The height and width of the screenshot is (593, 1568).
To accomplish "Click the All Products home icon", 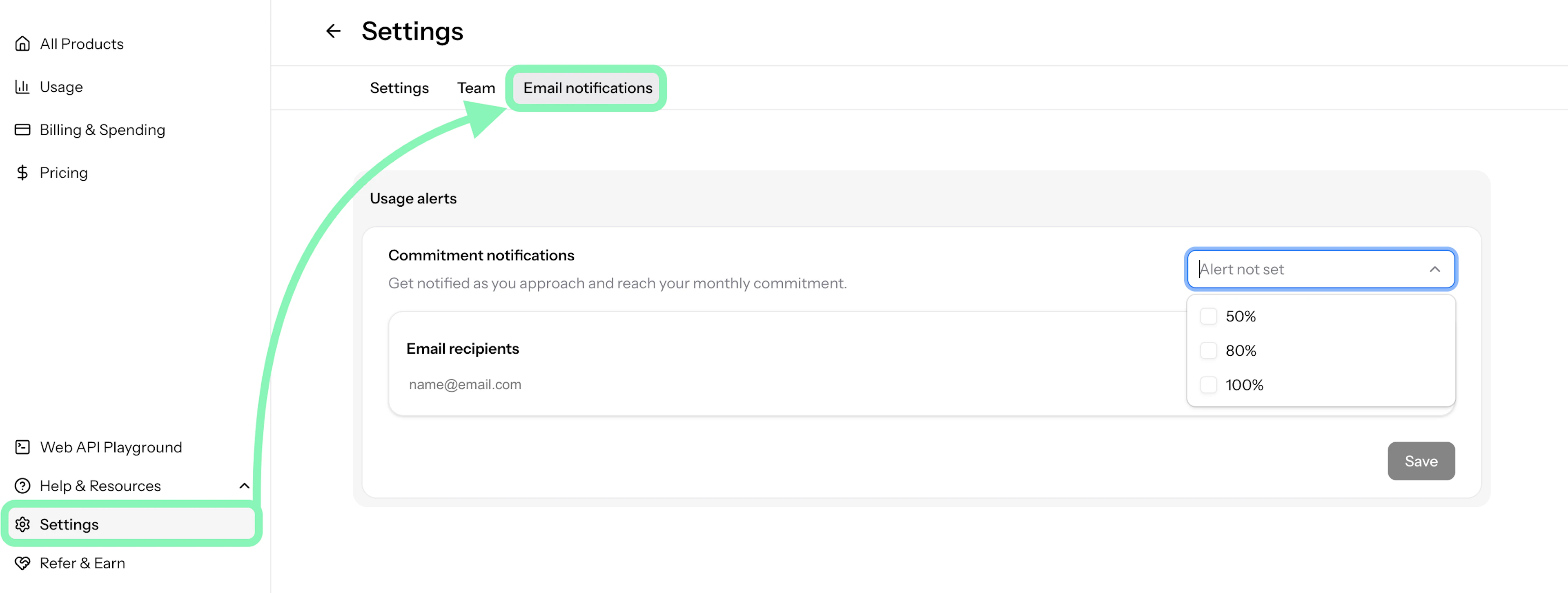I will pyautogui.click(x=22, y=44).
